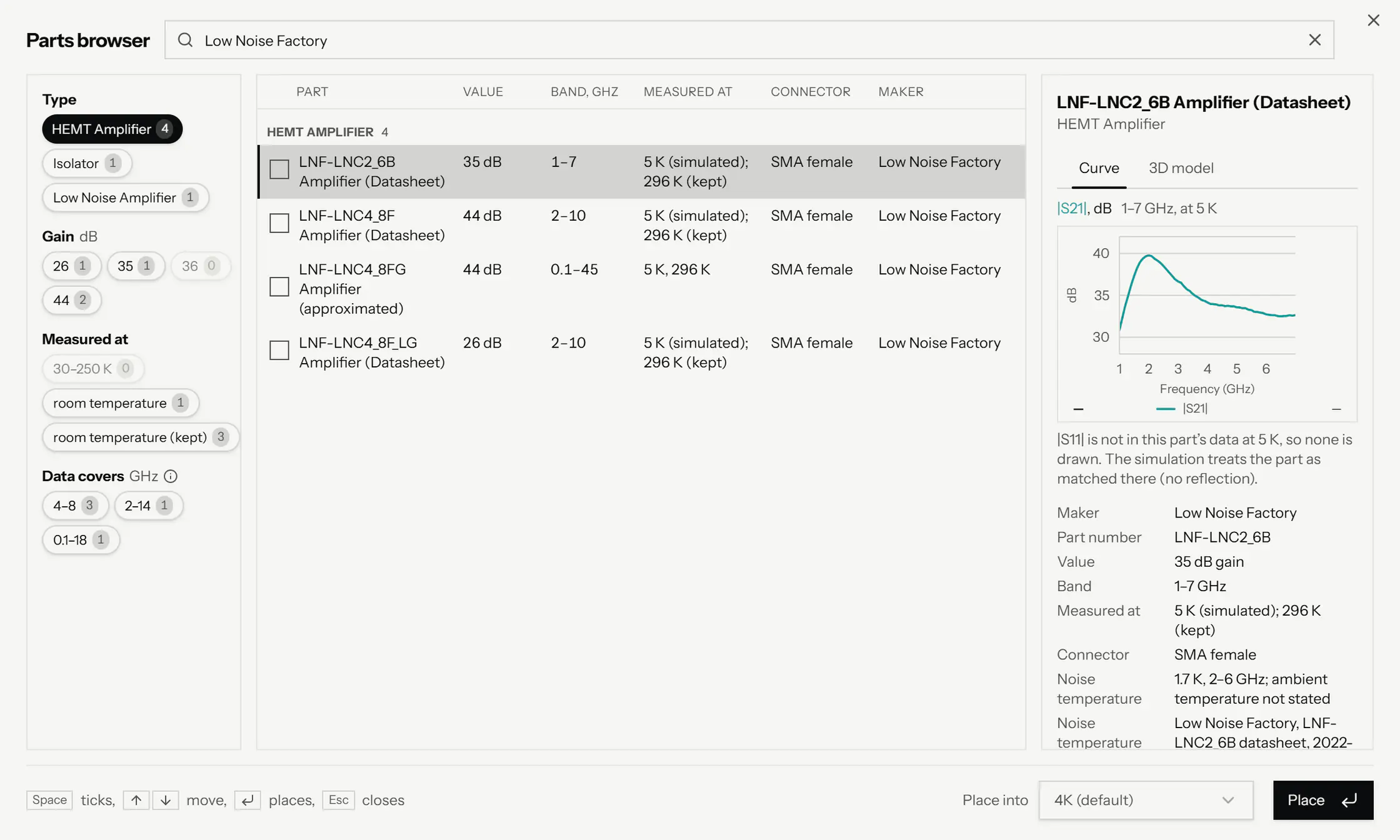Sort by the BAND, GHZ column header
Screen dimensions: 1400x840
[584, 92]
